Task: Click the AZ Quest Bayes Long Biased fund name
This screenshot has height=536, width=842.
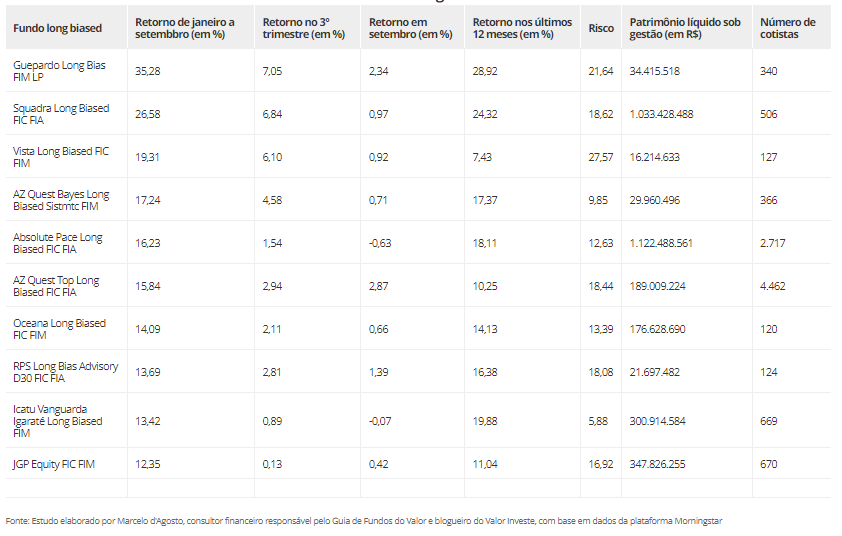Action: click(x=61, y=200)
